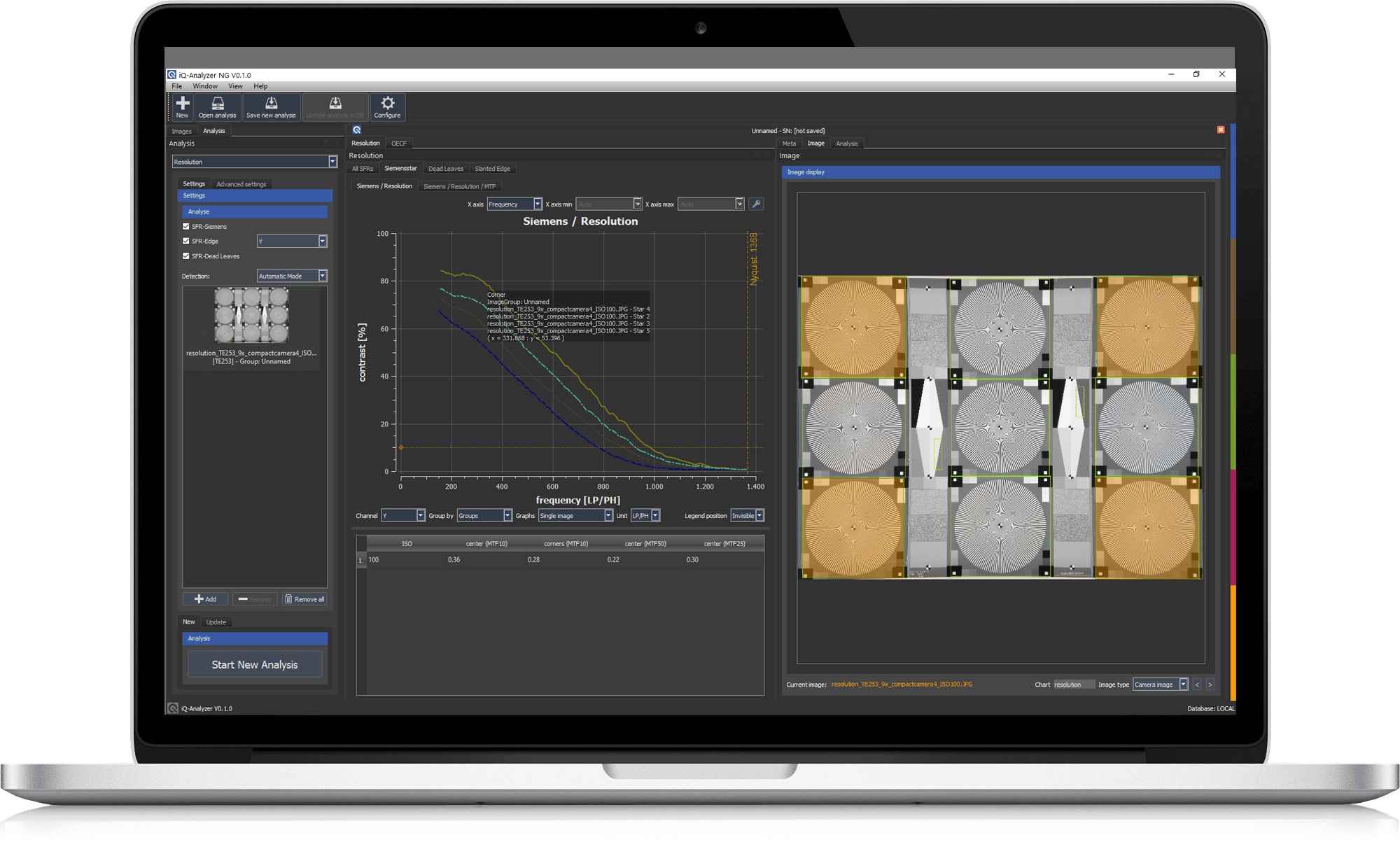
Task: Click the Start New Analysis button
Action: [x=255, y=665]
